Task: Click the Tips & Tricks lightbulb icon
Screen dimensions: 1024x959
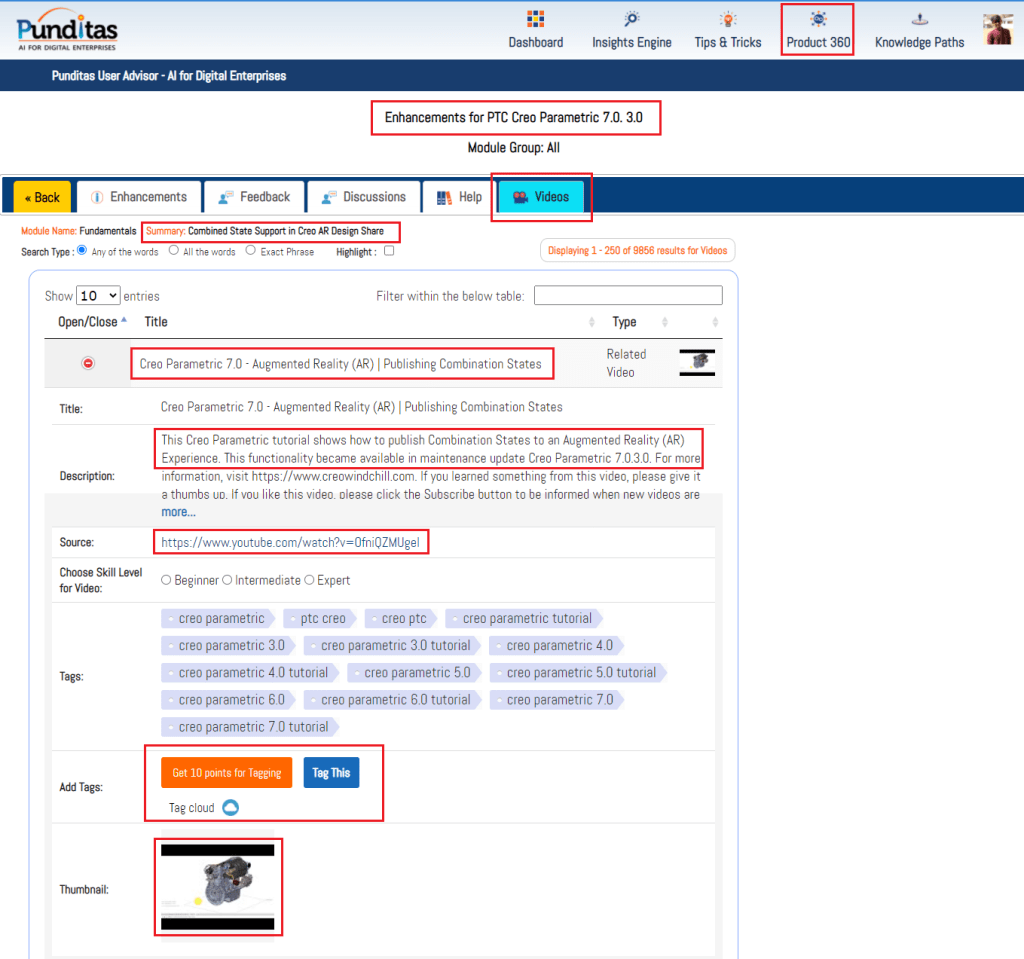Action: (x=728, y=20)
